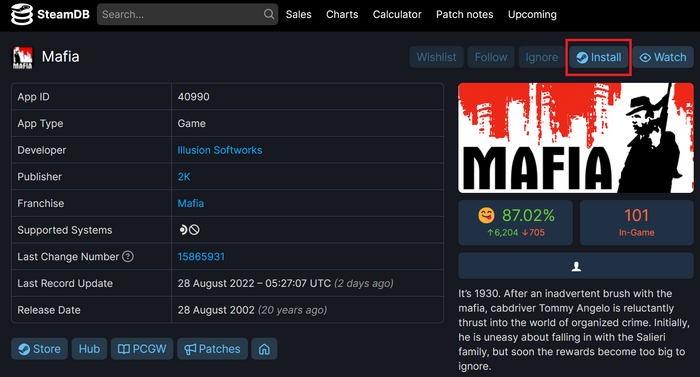This screenshot has height=377, width=700.
Task: Open Patch notes
Action: 465,14
